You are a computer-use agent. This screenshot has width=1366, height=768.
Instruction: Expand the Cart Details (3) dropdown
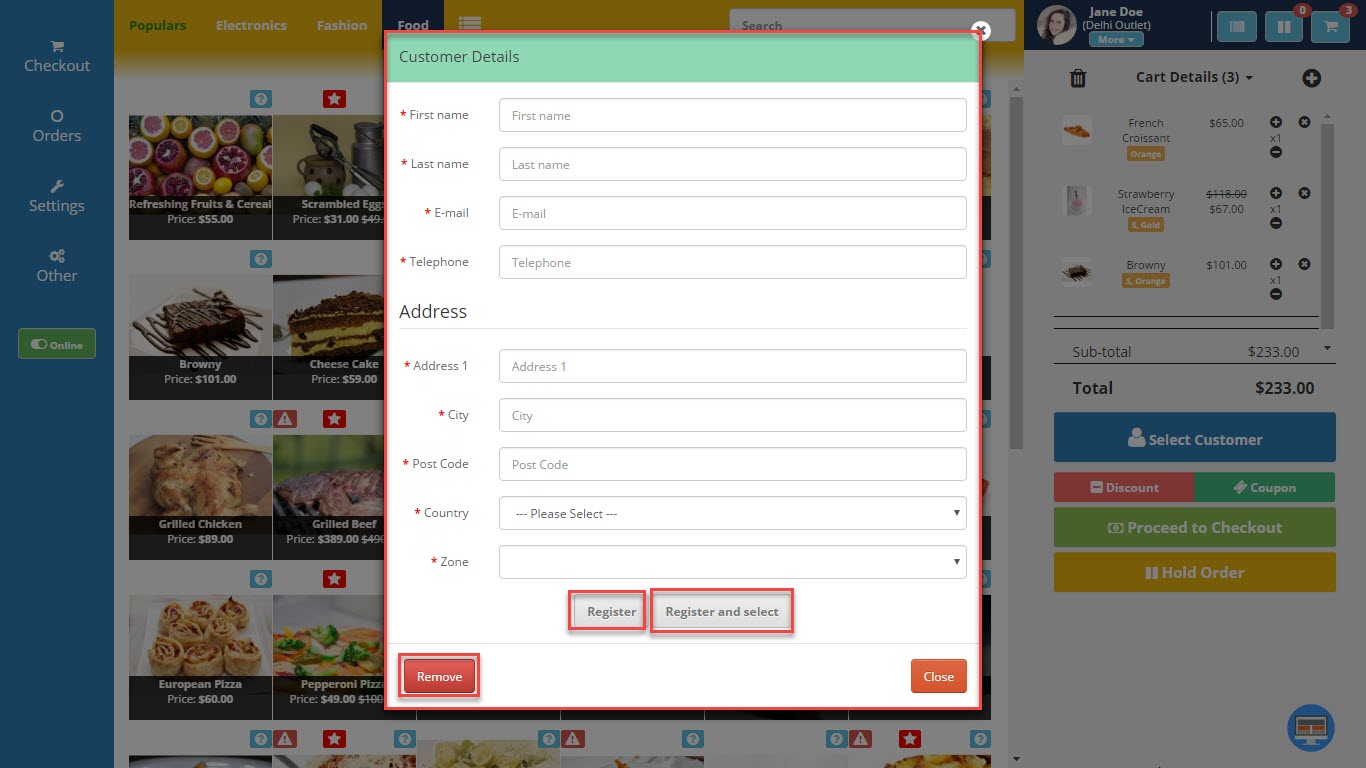click(1194, 77)
